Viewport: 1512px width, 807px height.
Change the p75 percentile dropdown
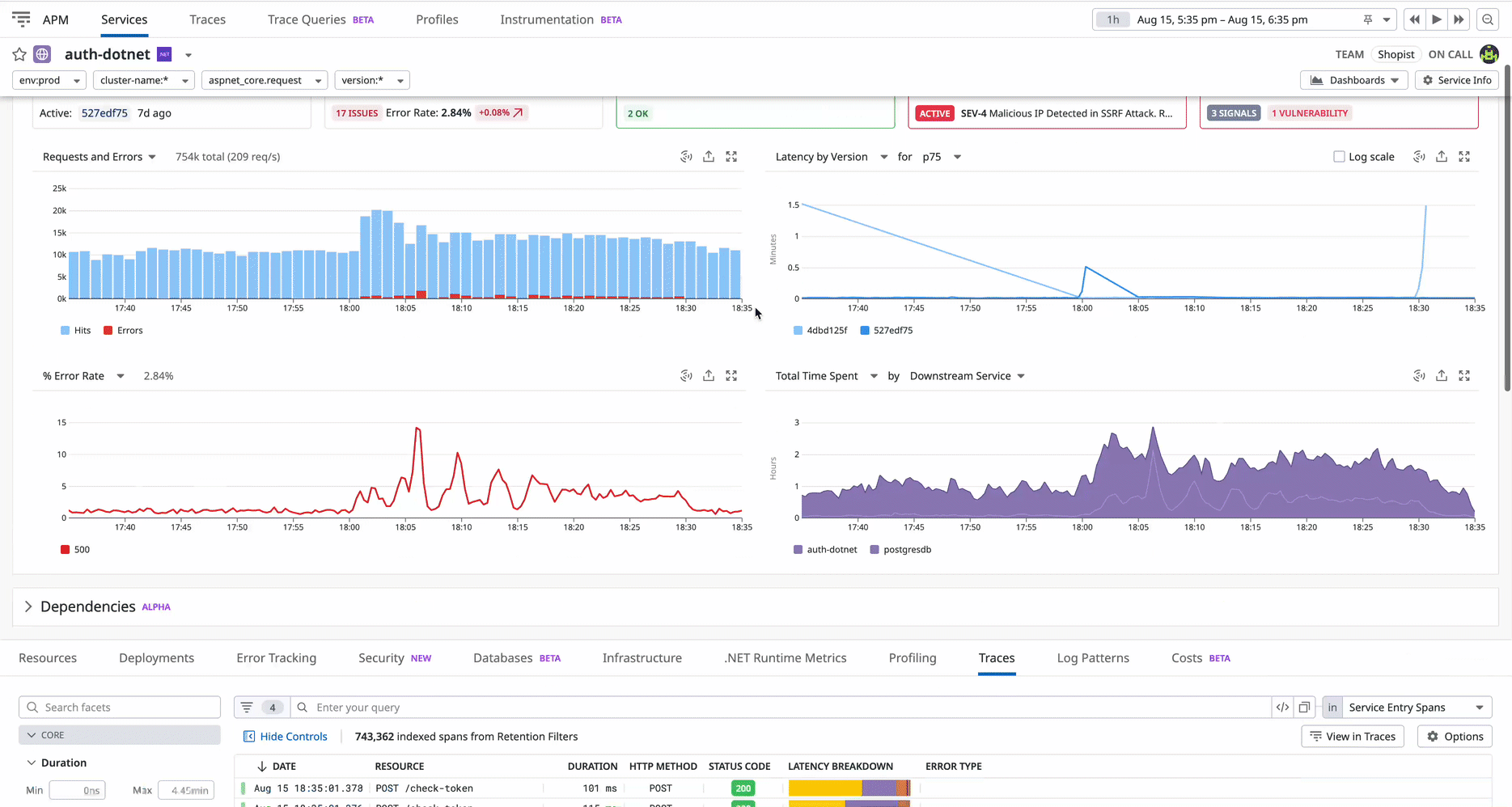[x=941, y=157]
